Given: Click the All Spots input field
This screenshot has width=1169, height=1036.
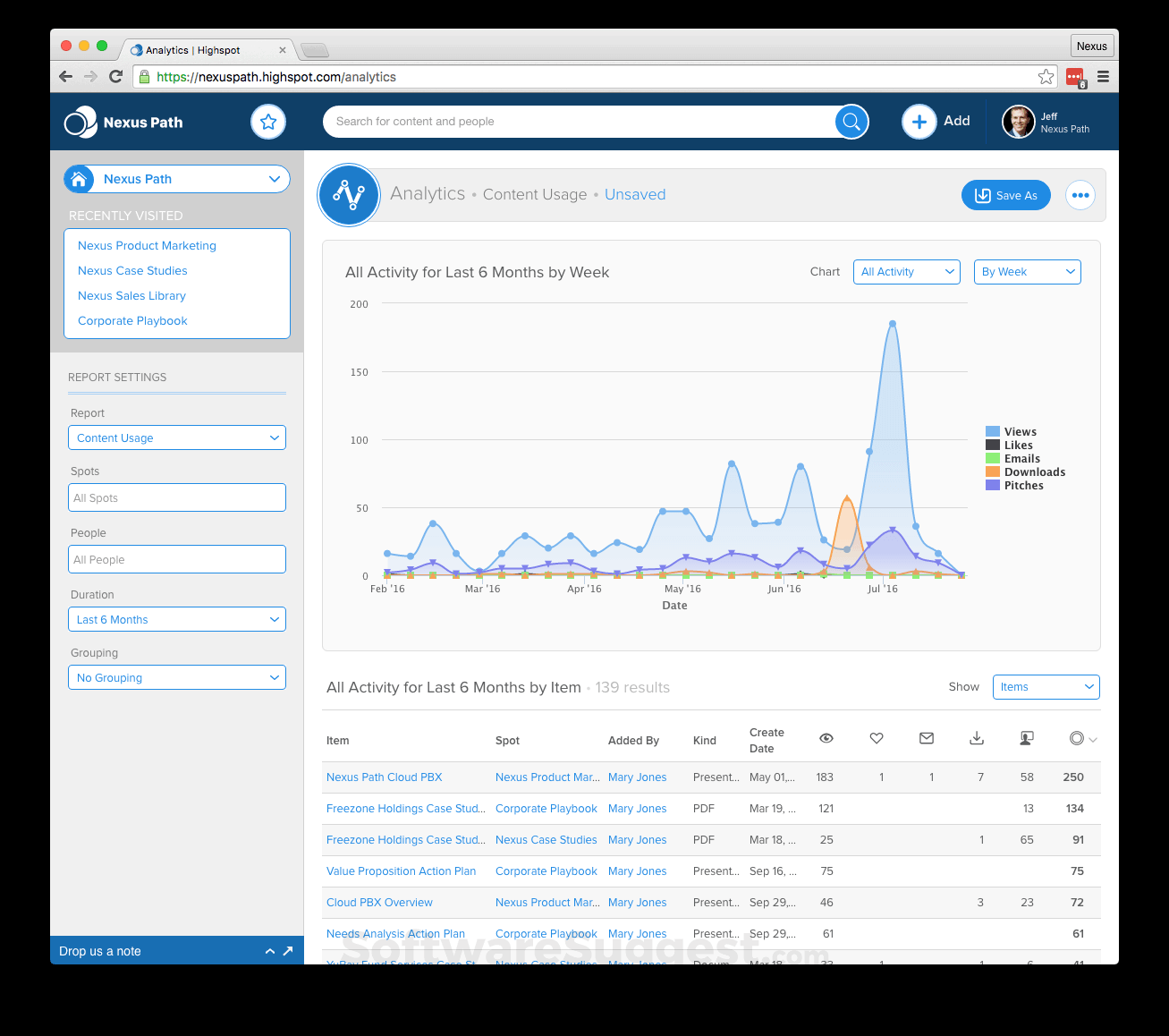Looking at the screenshot, I should (176, 497).
